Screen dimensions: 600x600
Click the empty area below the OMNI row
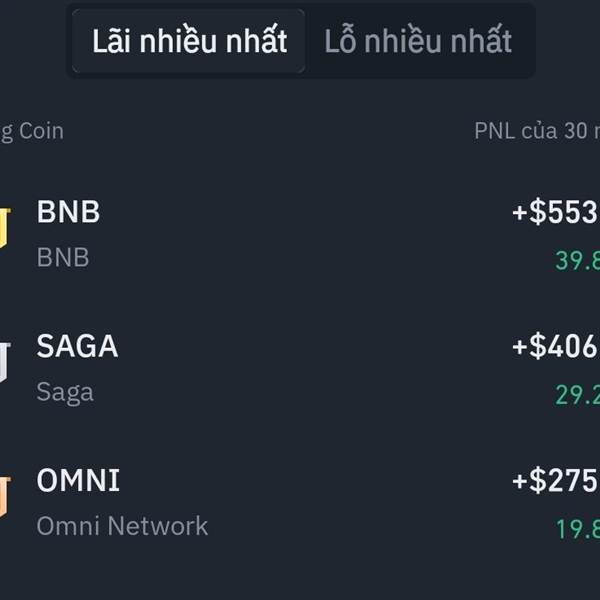[x=300, y=576]
